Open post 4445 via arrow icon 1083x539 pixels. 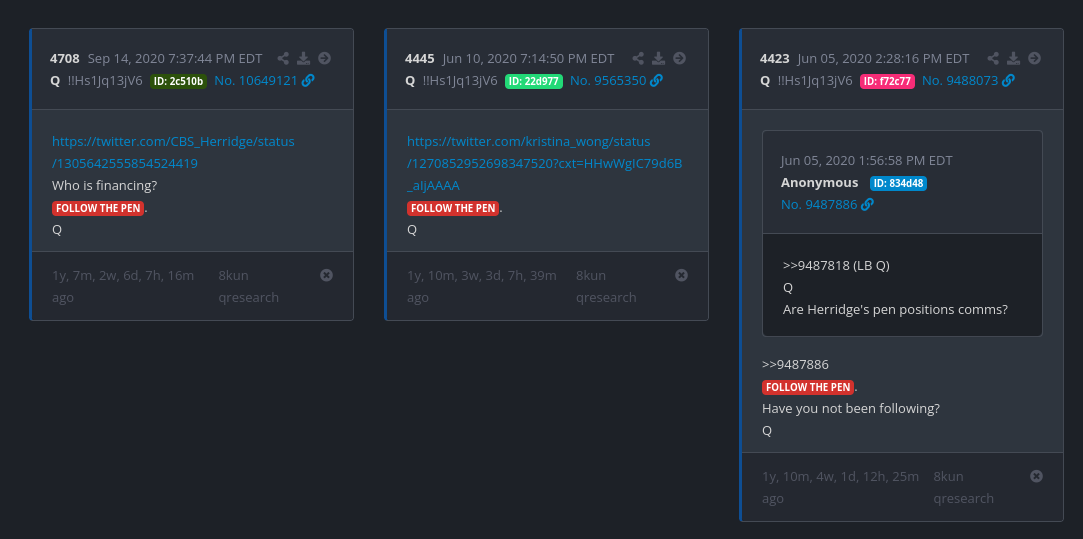pos(680,59)
